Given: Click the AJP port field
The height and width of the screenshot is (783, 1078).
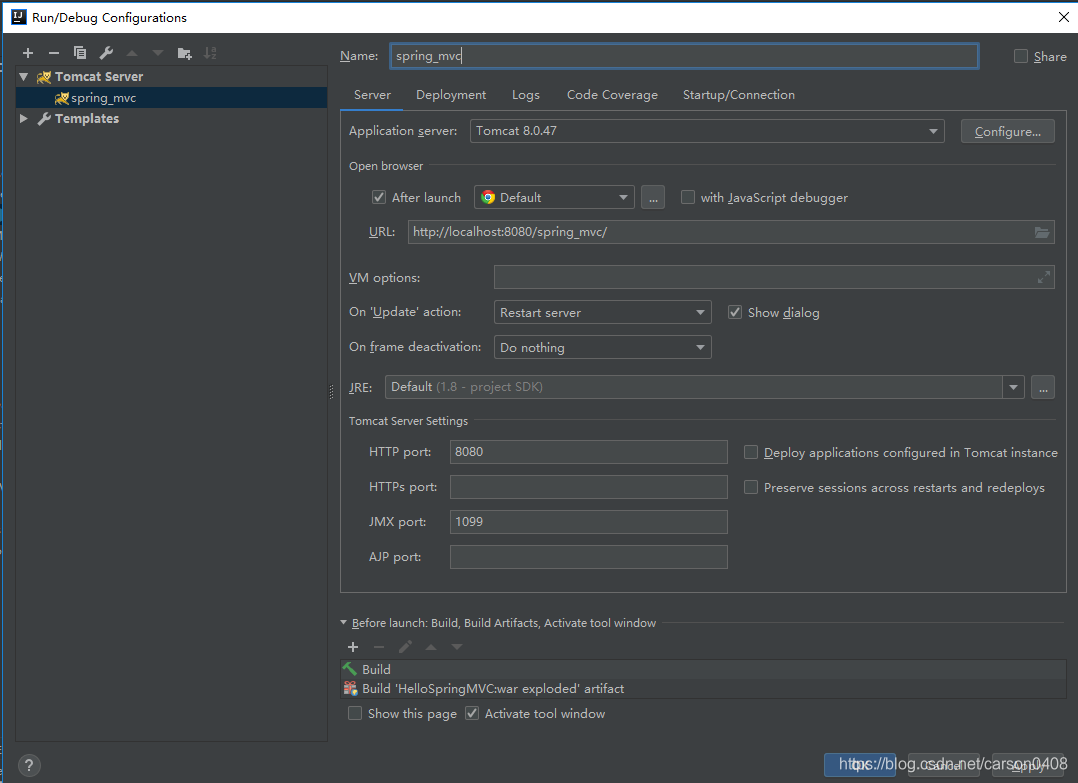Looking at the screenshot, I should coord(588,557).
